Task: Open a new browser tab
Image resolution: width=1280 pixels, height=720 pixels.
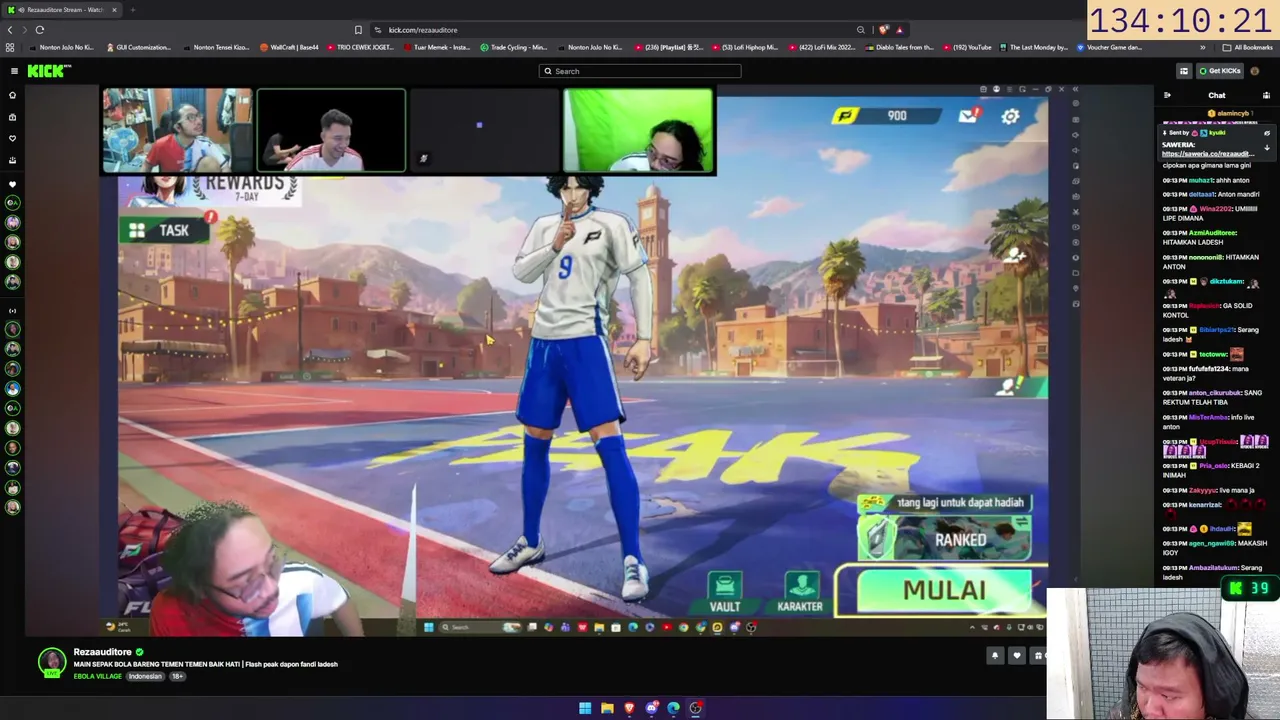Action: (x=132, y=10)
